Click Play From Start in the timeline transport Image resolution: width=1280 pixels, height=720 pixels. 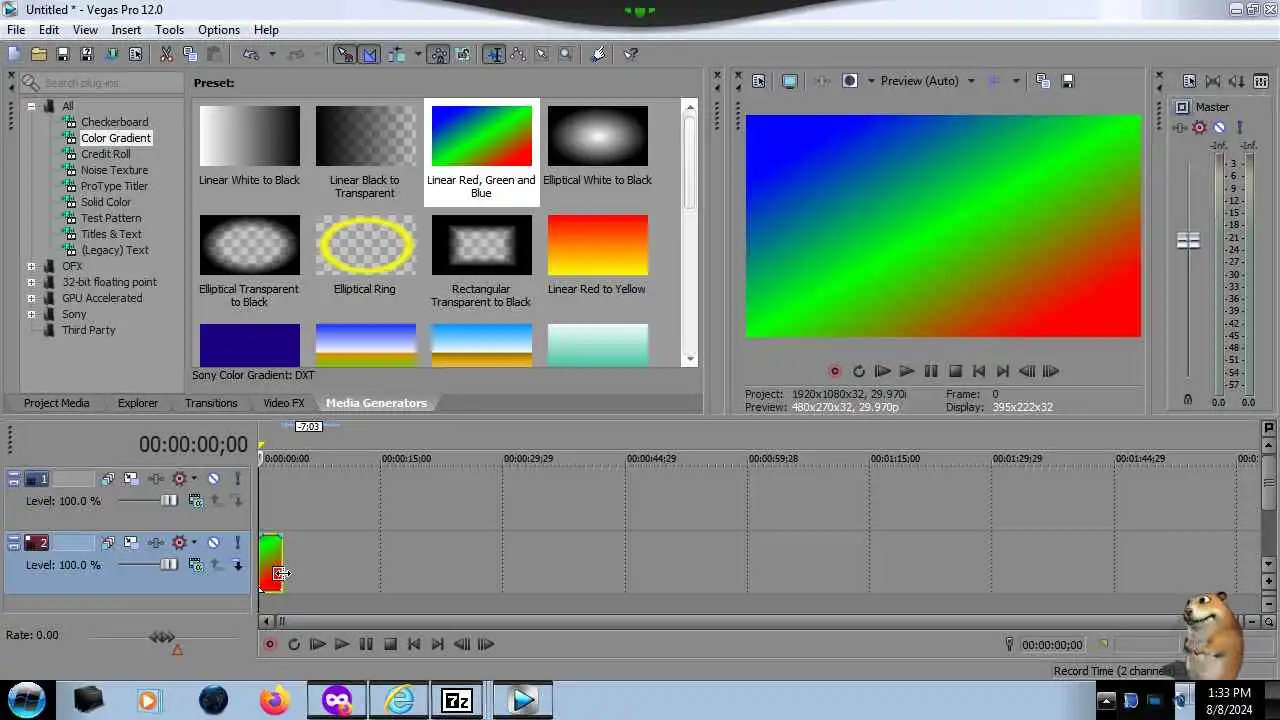(318, 645)
